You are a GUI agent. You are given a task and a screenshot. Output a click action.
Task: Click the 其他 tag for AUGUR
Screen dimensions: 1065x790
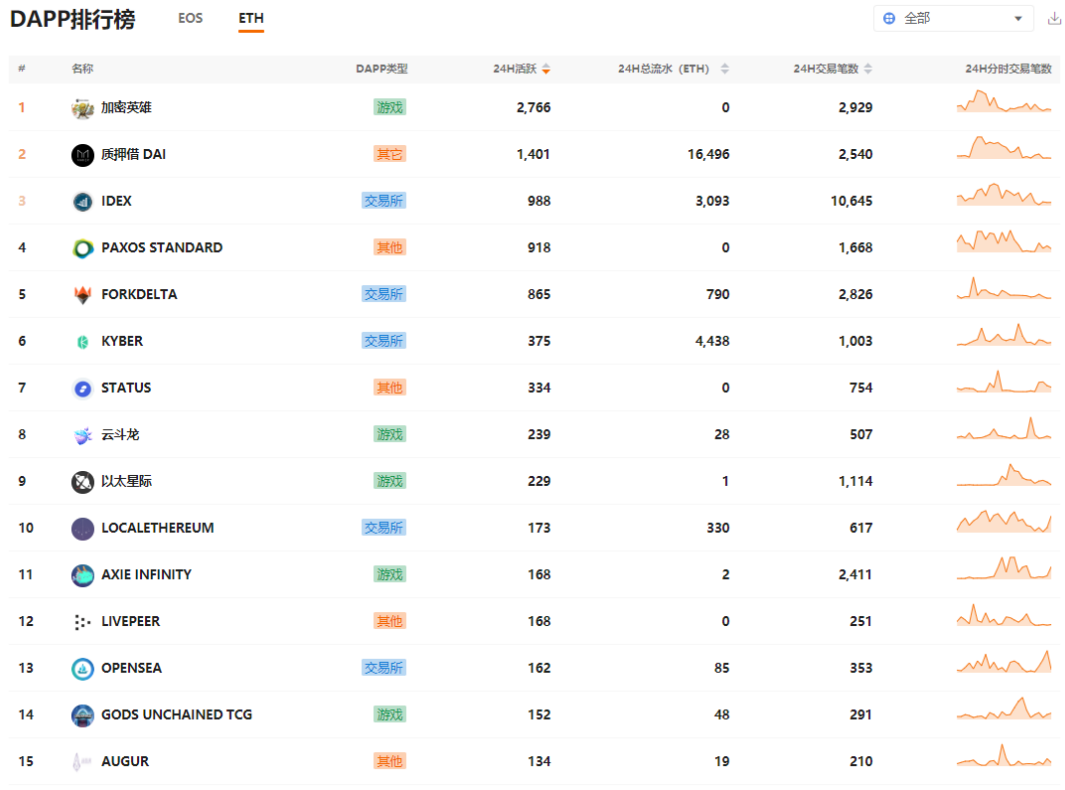coord(390,761)
